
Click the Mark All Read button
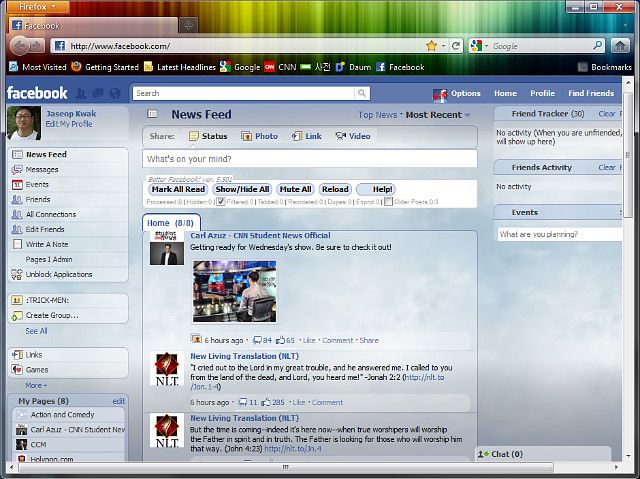click(x=178, y=189)
